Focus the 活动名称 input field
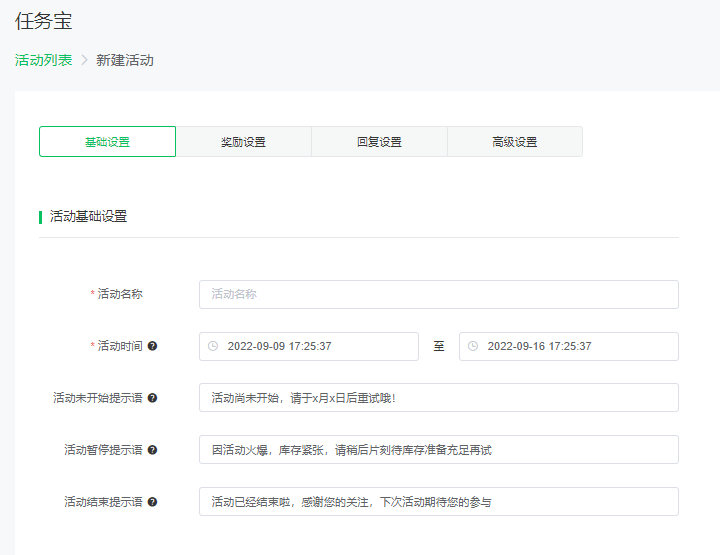This screenshot has width=720, height=555. click(x=439, y=294)
